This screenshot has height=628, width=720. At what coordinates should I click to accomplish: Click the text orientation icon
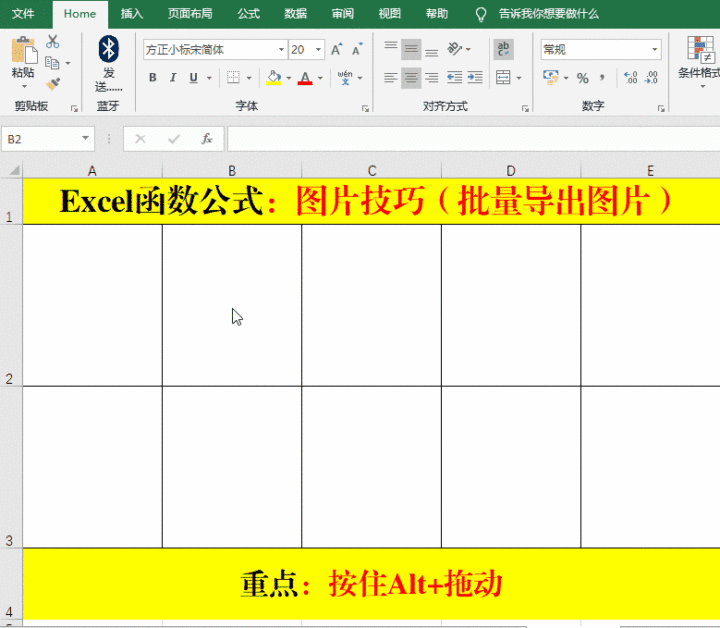click(455, 49)
